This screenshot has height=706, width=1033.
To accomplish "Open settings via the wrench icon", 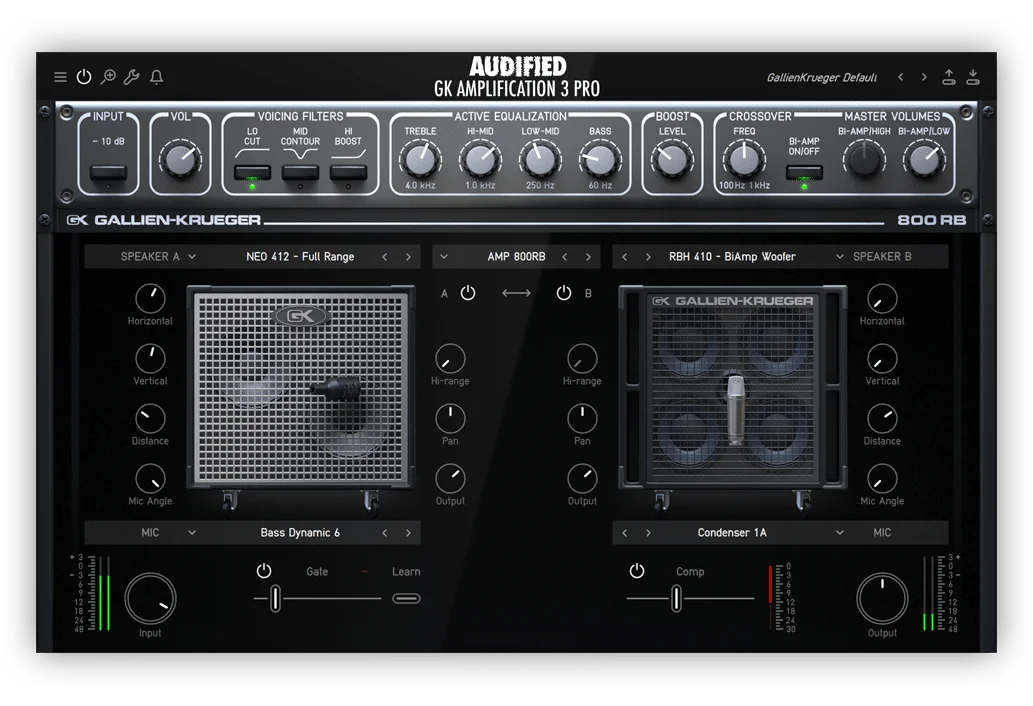I will click(x=131, y=76).
